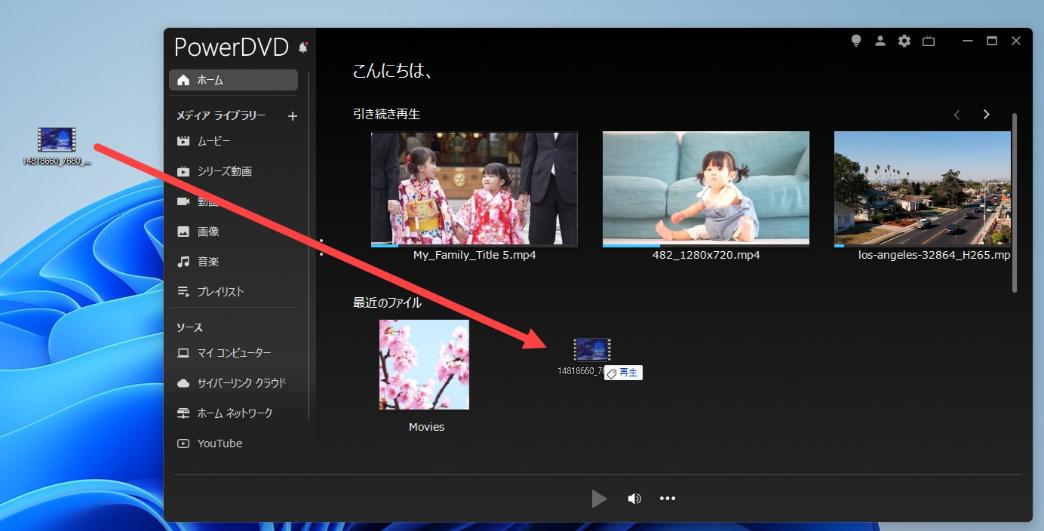Select ホーム in the sidebar
The width and height of the screenshot is (1044, 531).
pyautogui.click(x=233, y=80)
